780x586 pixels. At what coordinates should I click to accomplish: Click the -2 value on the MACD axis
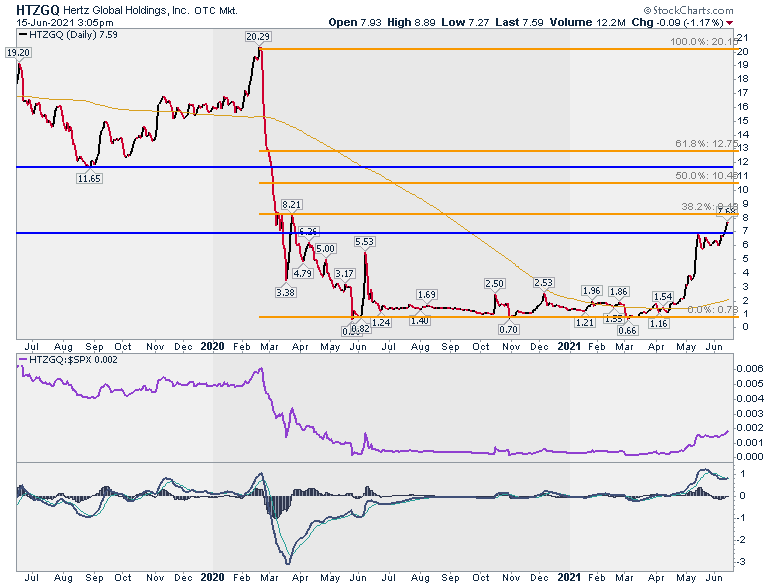tap(740, 540)
